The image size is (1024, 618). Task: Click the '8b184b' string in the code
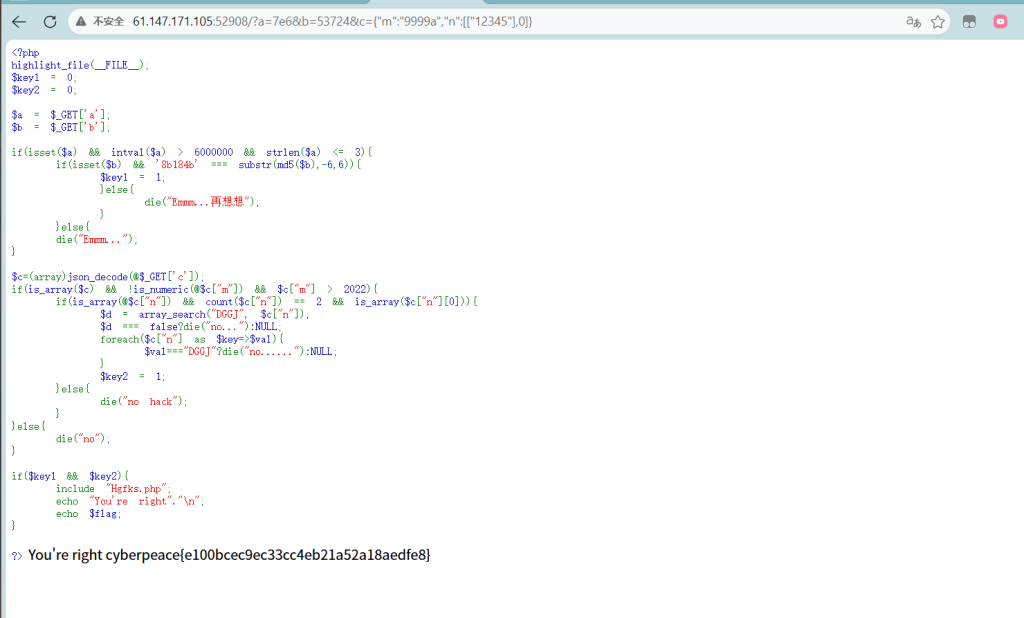[x=180, y=164]
